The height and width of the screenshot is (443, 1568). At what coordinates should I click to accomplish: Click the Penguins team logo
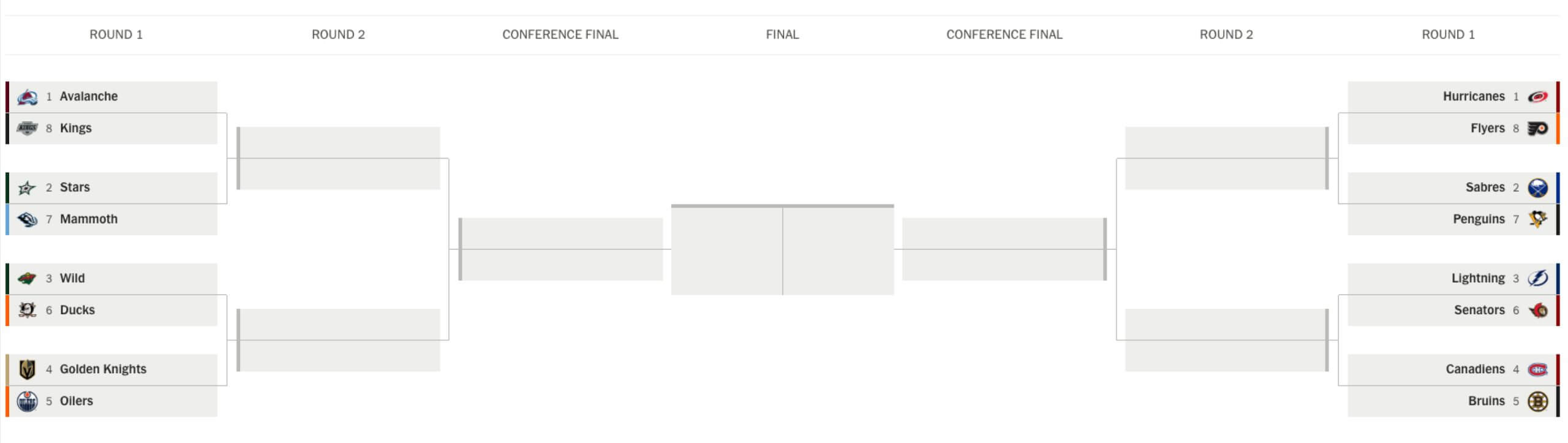pyautogui.click(x=1537, y=219)
